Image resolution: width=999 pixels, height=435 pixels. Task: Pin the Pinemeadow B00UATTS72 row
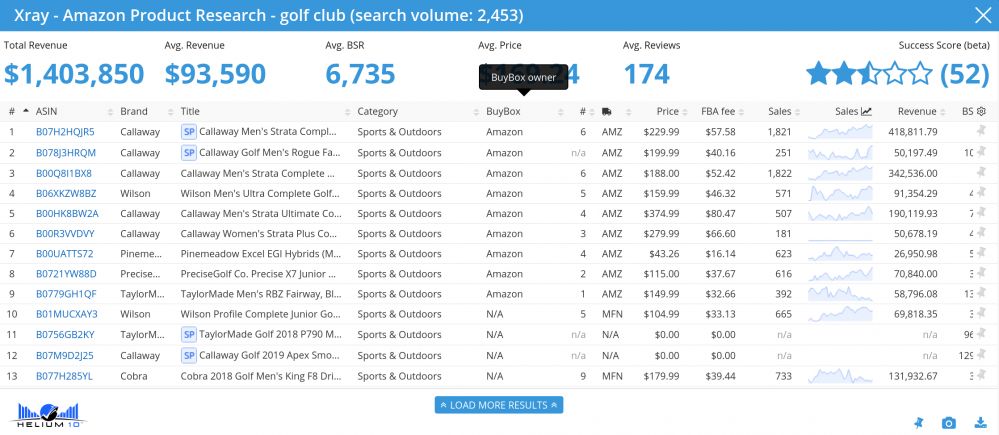981,253
